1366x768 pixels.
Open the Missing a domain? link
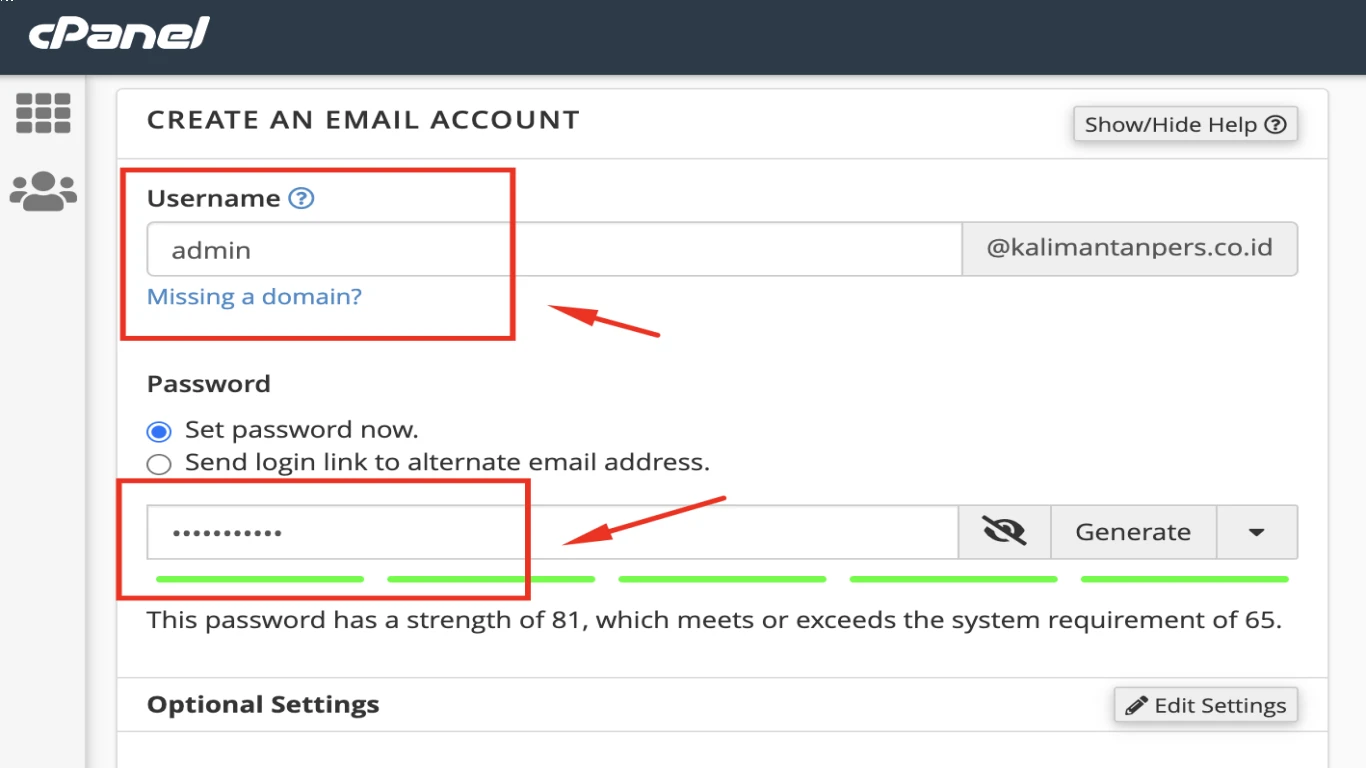click(x=254, y=297)
